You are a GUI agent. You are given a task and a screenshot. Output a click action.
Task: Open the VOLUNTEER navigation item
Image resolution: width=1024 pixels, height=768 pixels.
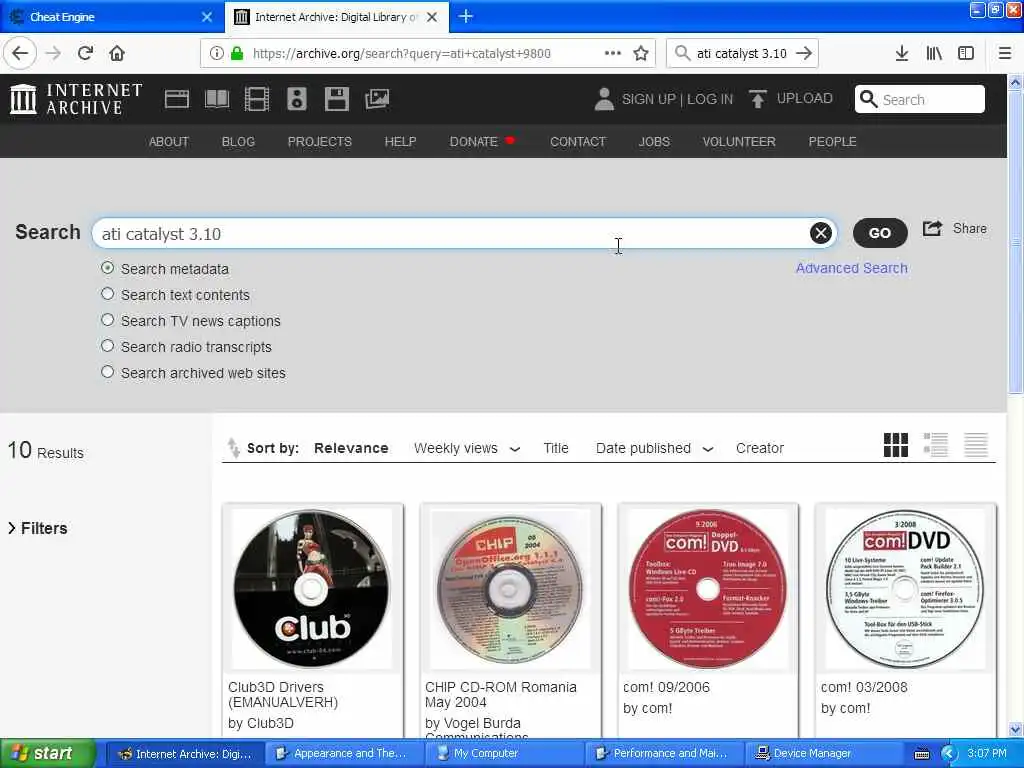[739, 142]
